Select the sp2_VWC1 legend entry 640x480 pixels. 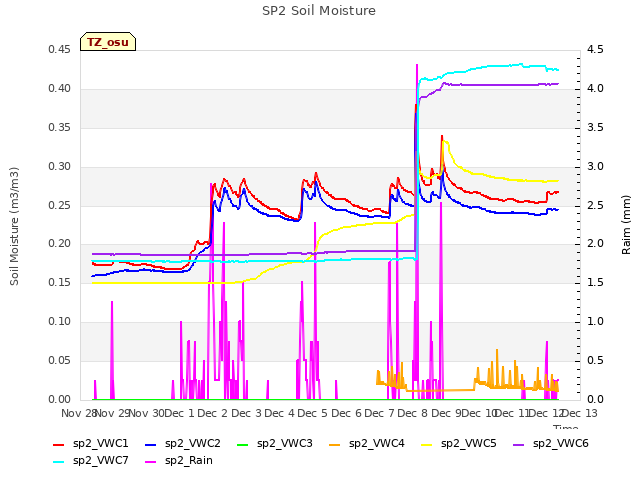pyautogui.click(x=91, y=443)
